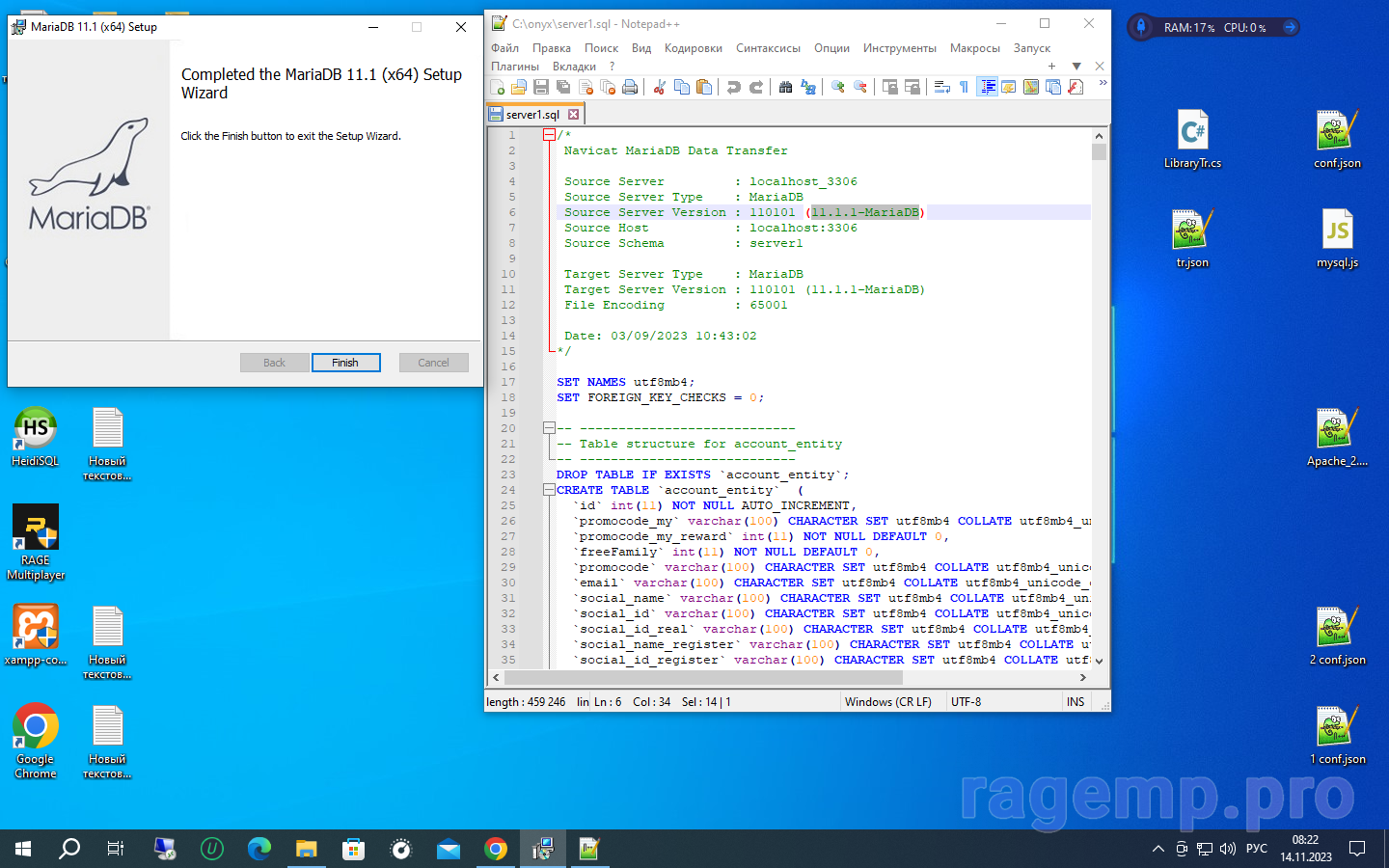Click the Document Map toolbar icon
1389x868 pixels.
(x=1031, y=87)
